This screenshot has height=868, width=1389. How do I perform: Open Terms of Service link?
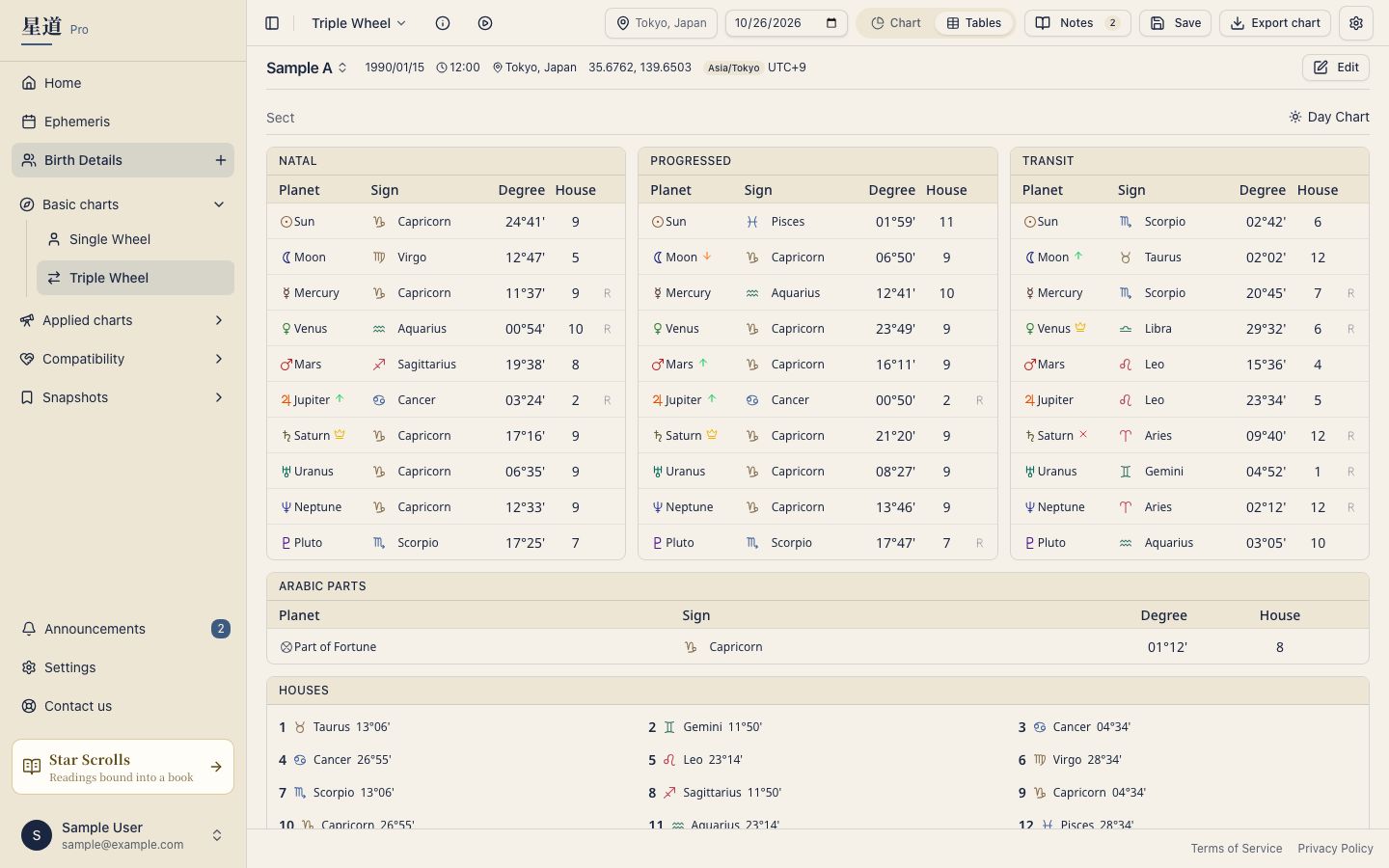point(1237,849)
